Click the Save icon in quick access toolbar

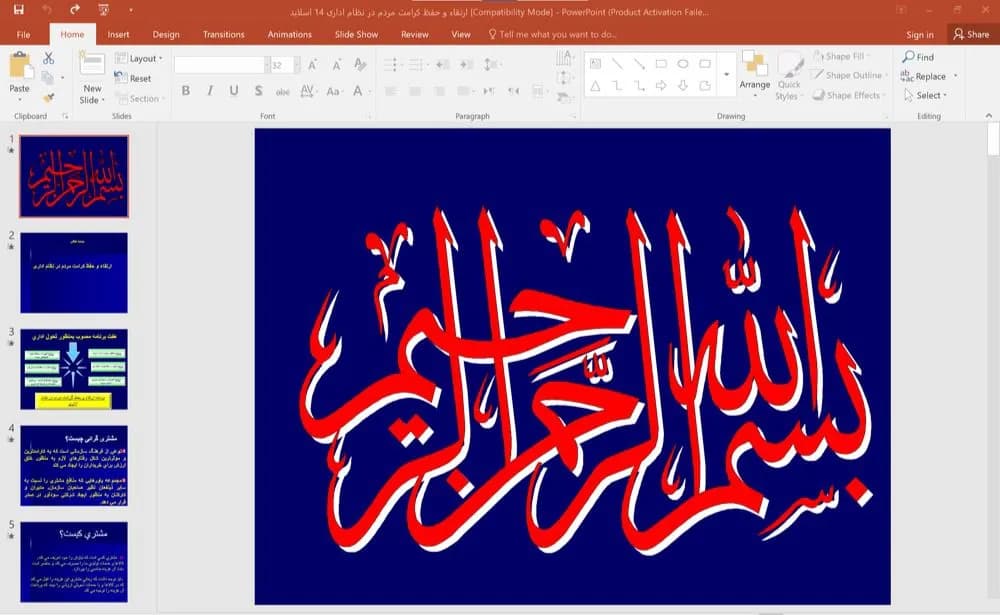click(18, 10)
